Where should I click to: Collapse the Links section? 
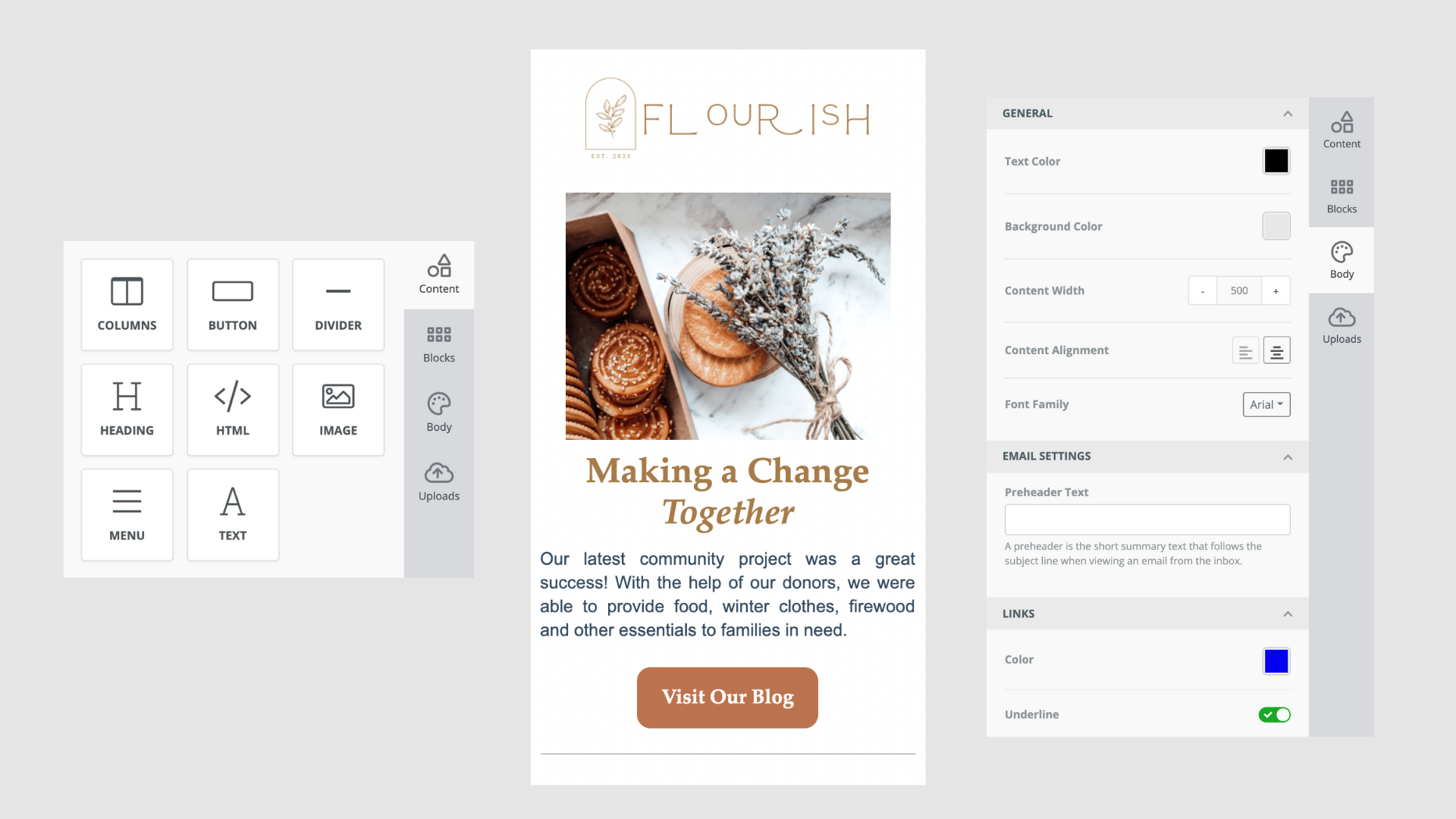(x=1288, y=613)
